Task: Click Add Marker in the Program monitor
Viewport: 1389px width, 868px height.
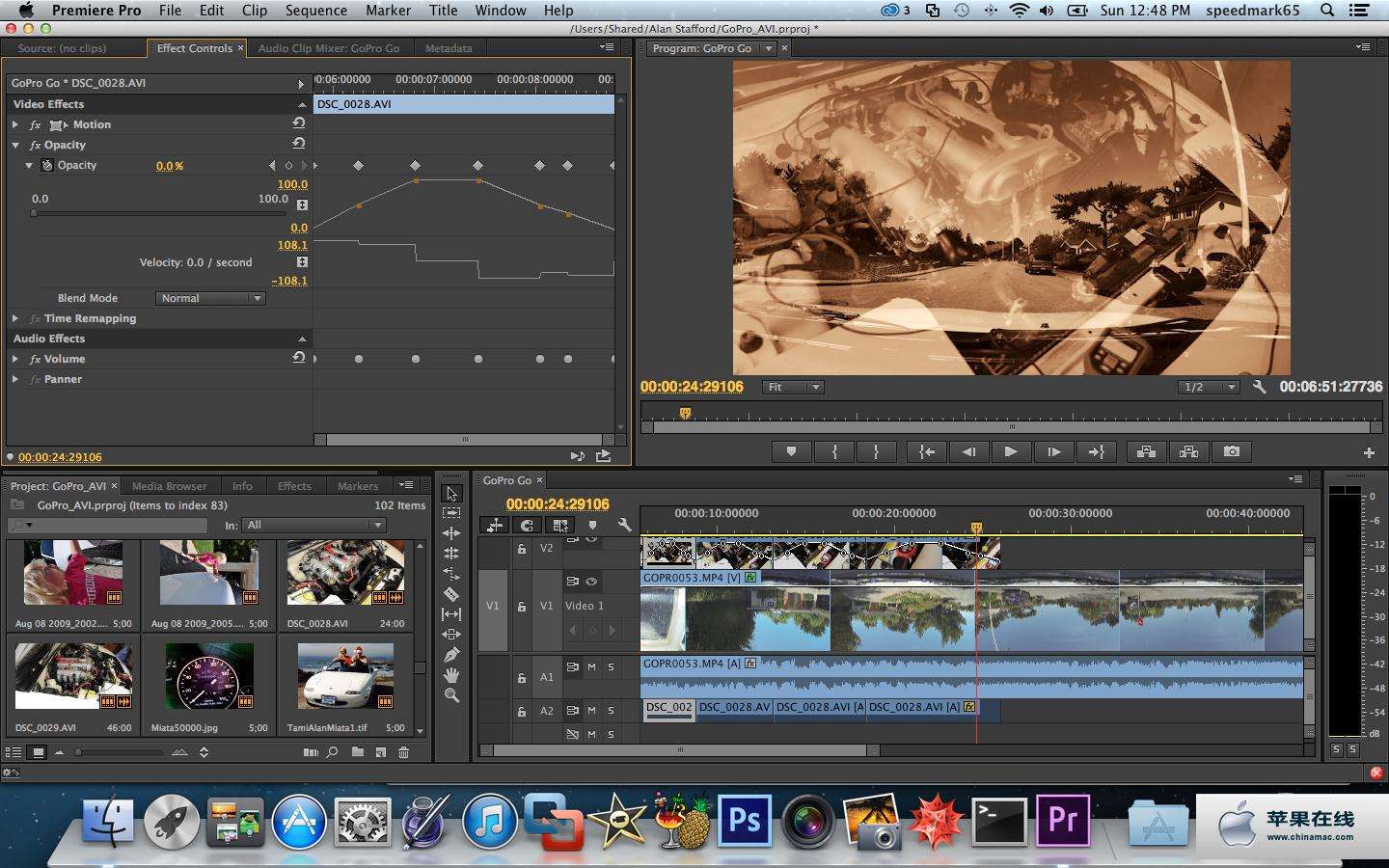Action: point(791,451)
